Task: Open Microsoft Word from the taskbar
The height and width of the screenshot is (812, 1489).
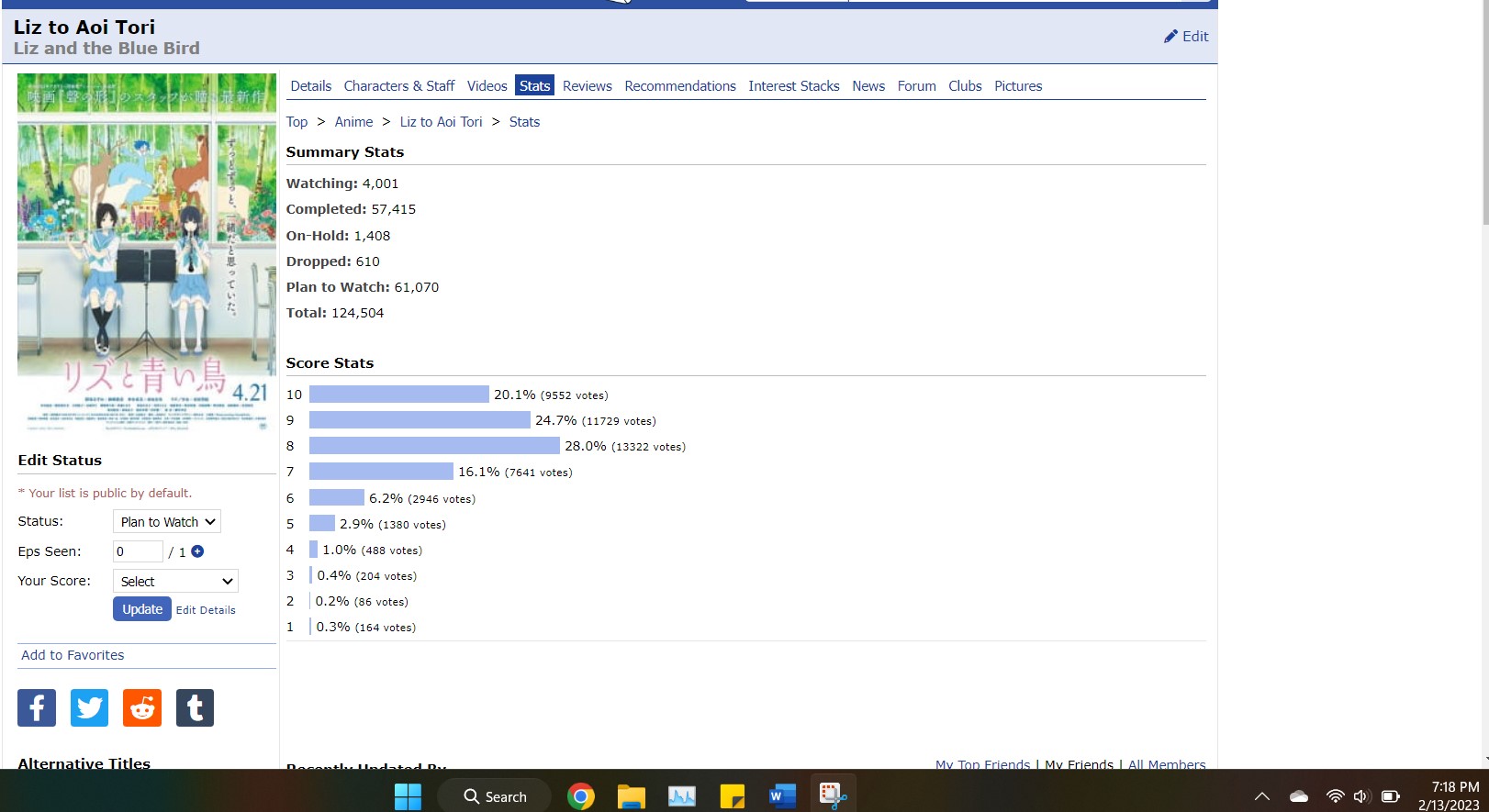Action: point(782,795)
